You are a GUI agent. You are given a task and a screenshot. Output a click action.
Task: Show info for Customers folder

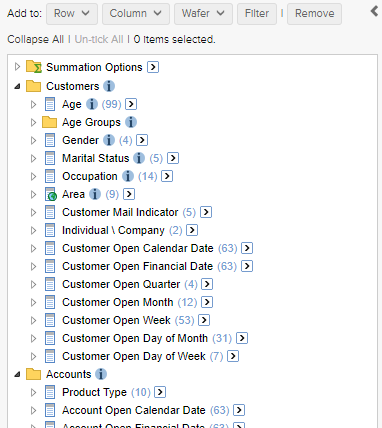109,86
